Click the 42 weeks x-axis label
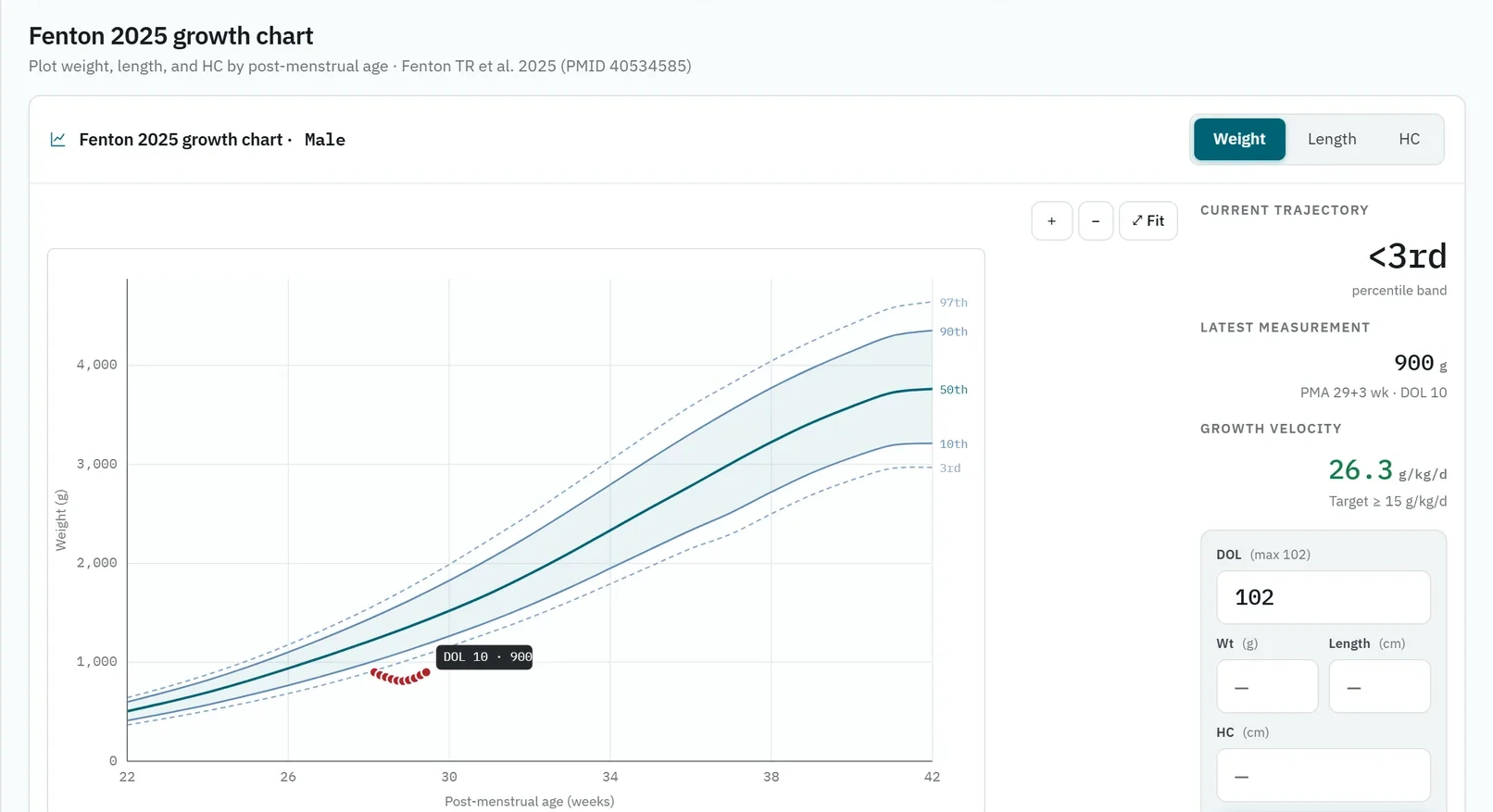Screen dimensions: 1493x812 click(x=932, y=777)
